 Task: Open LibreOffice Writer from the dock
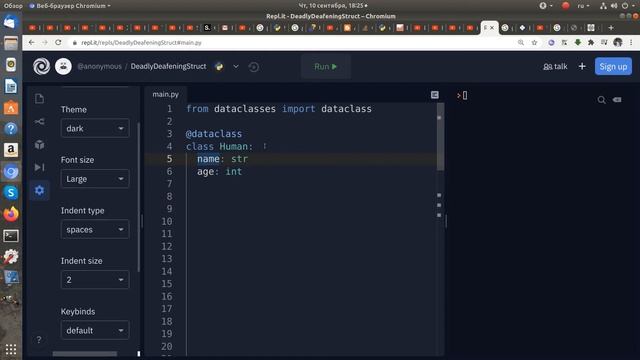(x=11, y=86)
